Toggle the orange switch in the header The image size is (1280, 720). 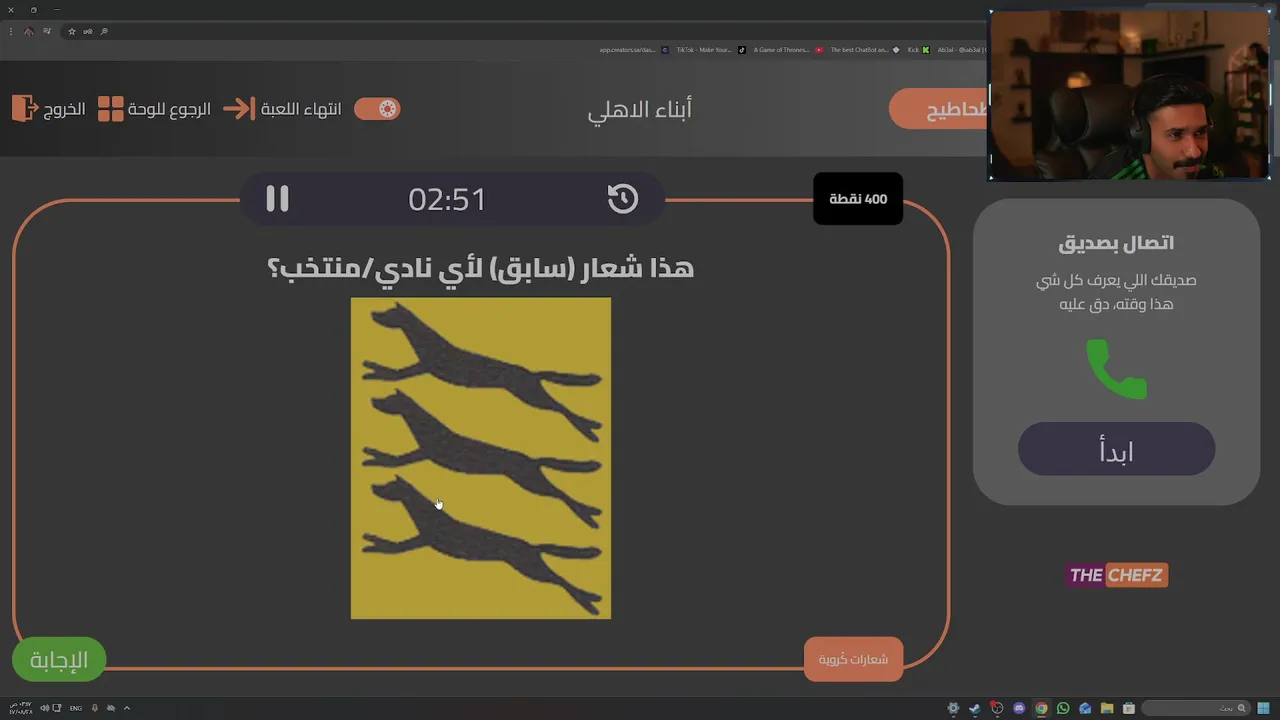pyautogui.click(x=377, y=109)
